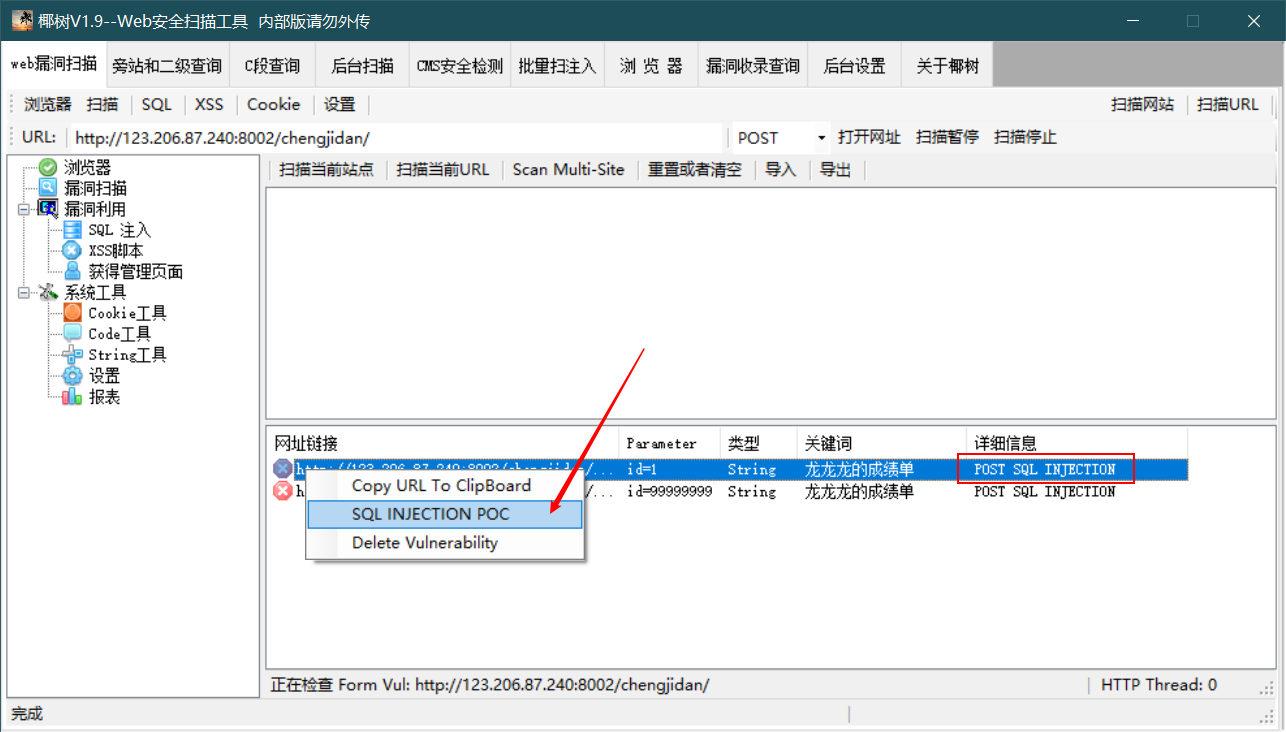1286x732 pixels.
Task: Click the SQL 注入 database icon
Action: (x=72, y=230)
